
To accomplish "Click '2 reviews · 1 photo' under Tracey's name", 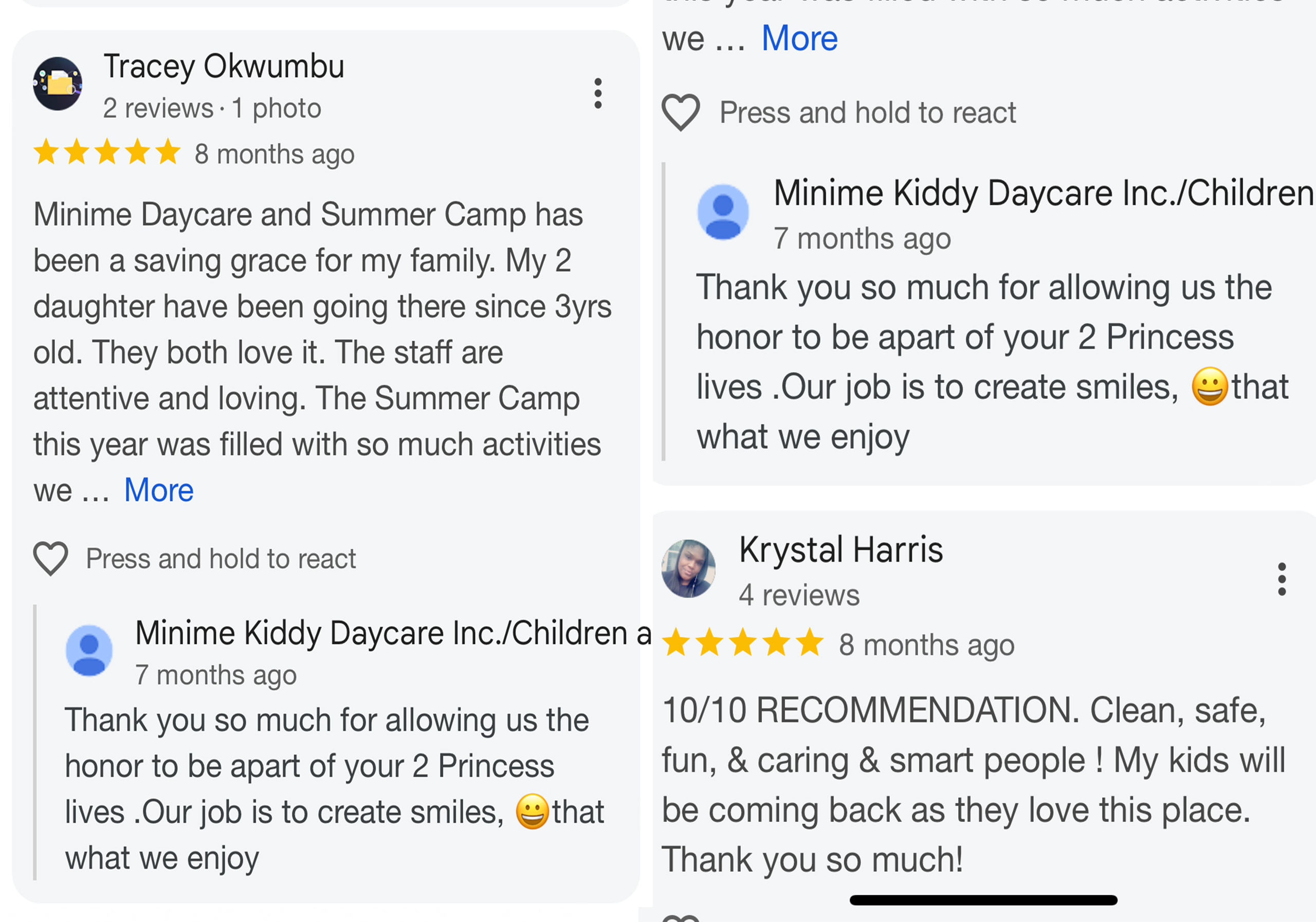I will (212, 108).
